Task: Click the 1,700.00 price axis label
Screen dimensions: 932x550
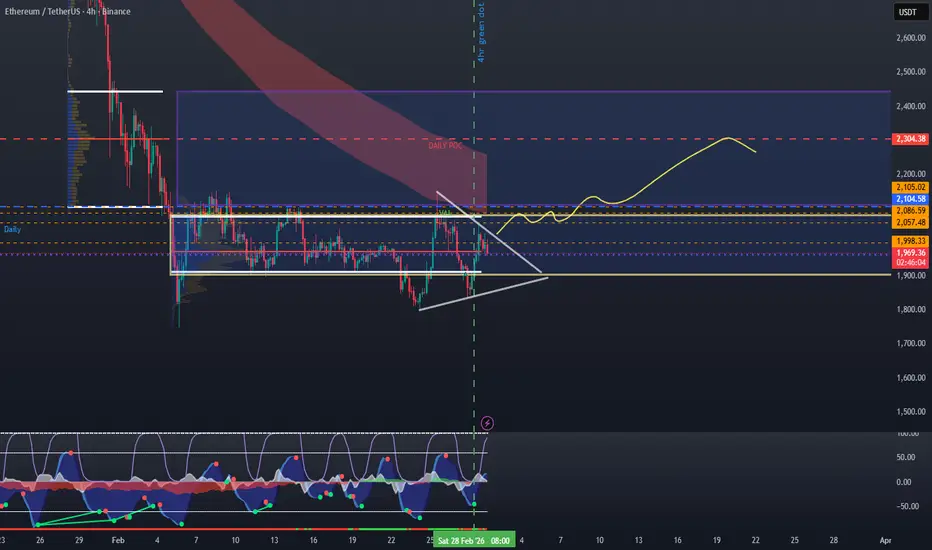Action: coord(911,343)
